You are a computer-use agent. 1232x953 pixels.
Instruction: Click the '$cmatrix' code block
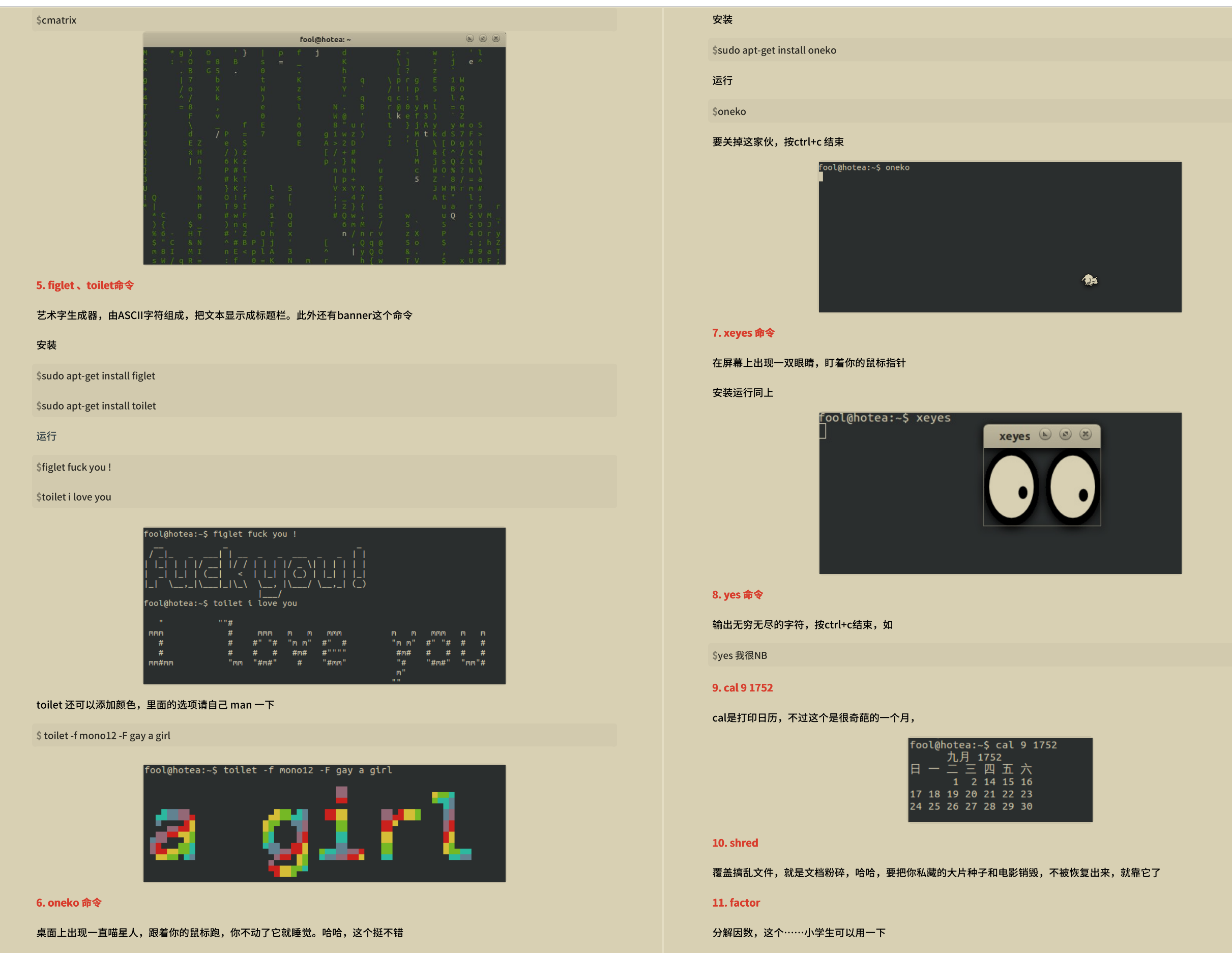tap(325, 20)
